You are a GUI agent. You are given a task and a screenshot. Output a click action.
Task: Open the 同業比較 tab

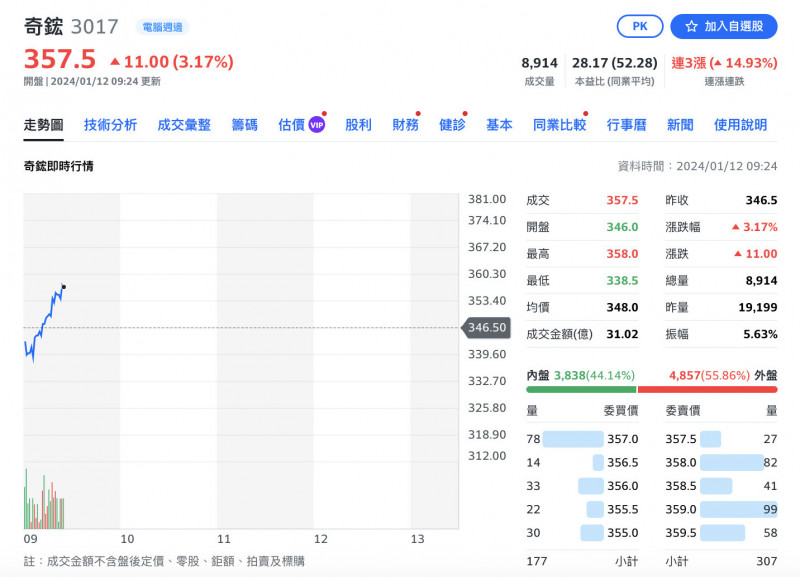tap(559, 125)
